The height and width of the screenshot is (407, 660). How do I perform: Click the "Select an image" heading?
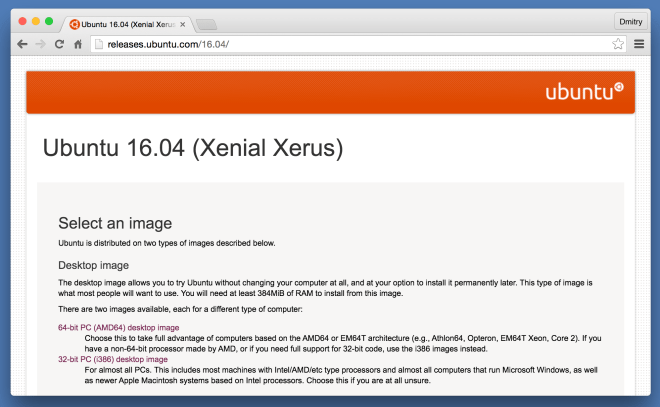coord(115,223)
